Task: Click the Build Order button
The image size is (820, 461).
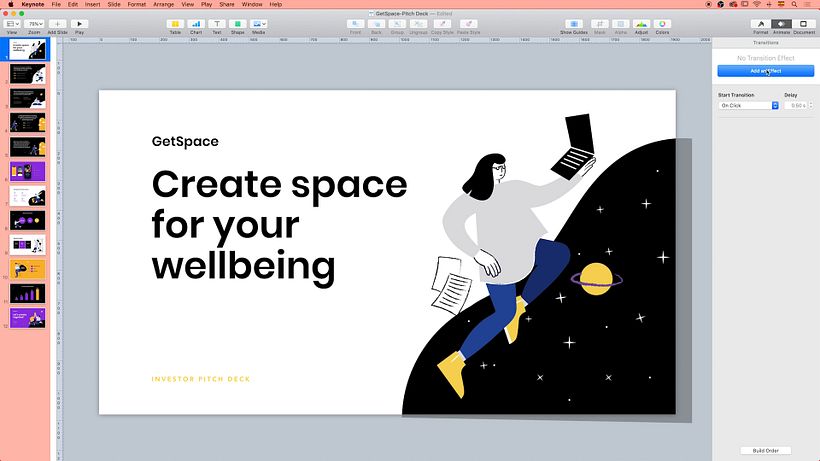Action: [765, 451]
